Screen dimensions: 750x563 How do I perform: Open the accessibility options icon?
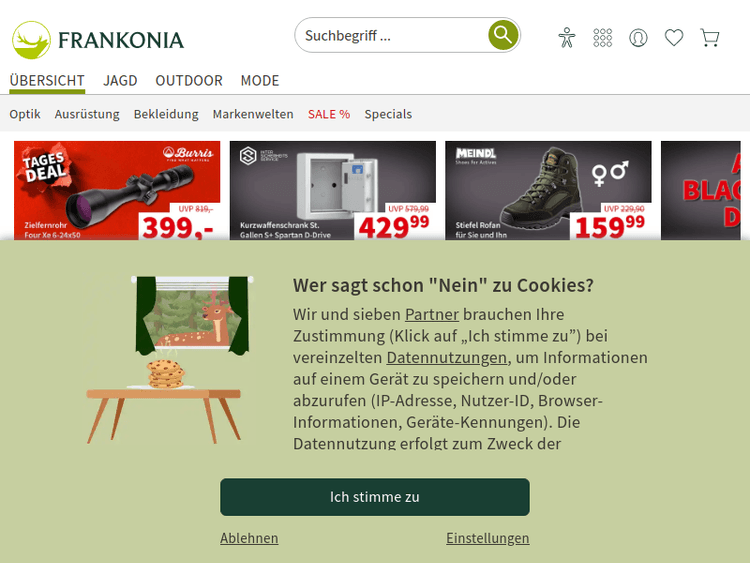pyautogui.click(x=567, y=37)
